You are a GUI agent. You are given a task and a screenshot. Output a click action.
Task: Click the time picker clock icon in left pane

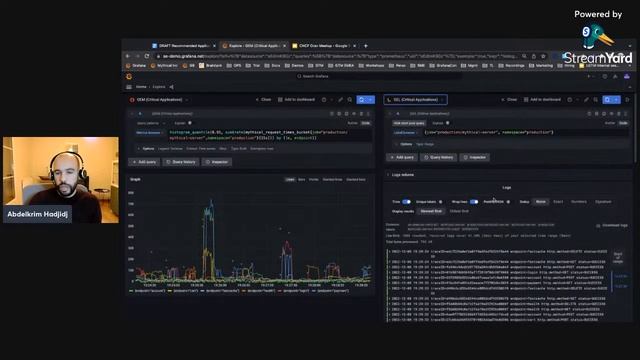pos(324,100)
